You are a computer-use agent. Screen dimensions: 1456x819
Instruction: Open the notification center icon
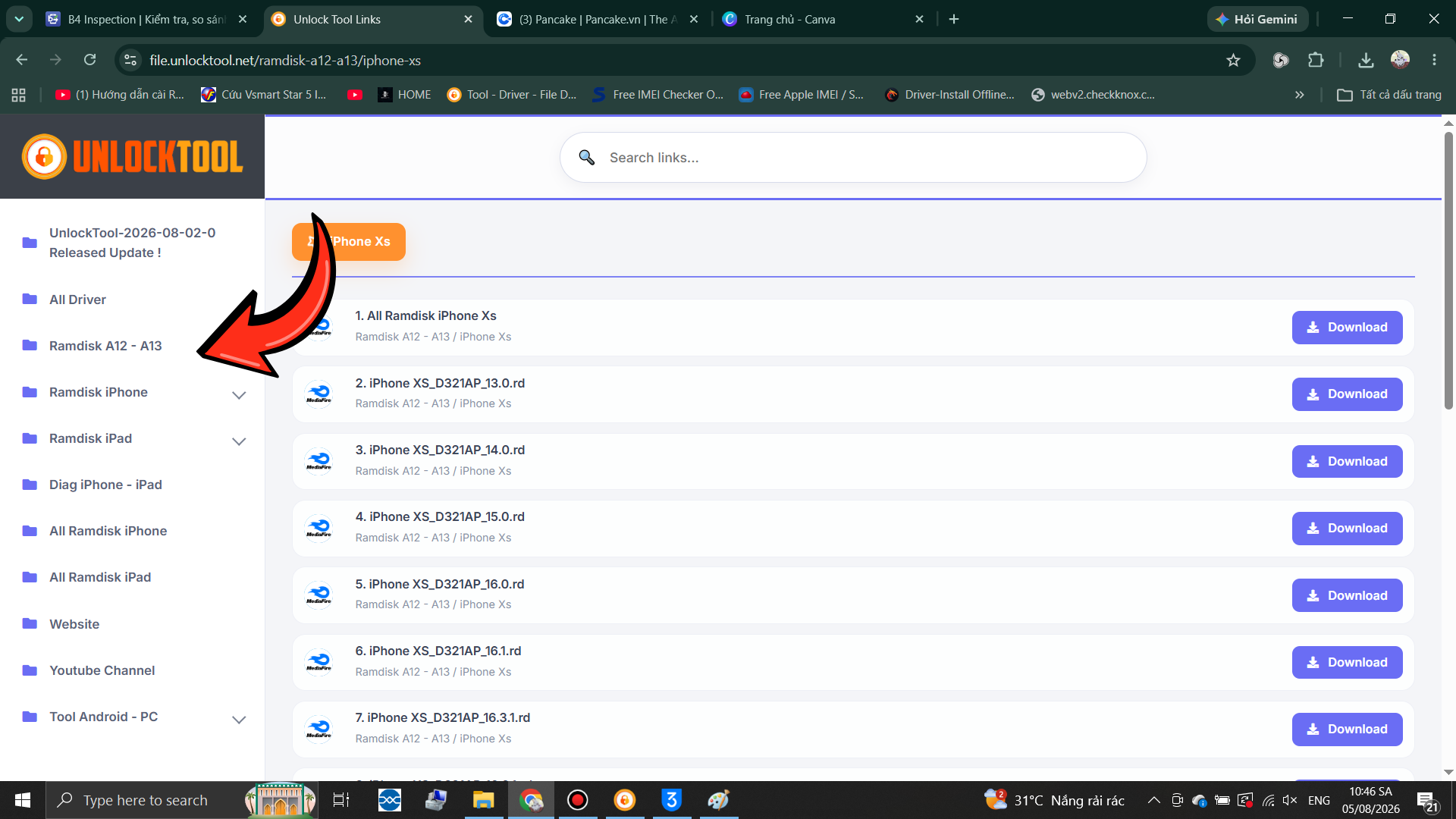1427,801
